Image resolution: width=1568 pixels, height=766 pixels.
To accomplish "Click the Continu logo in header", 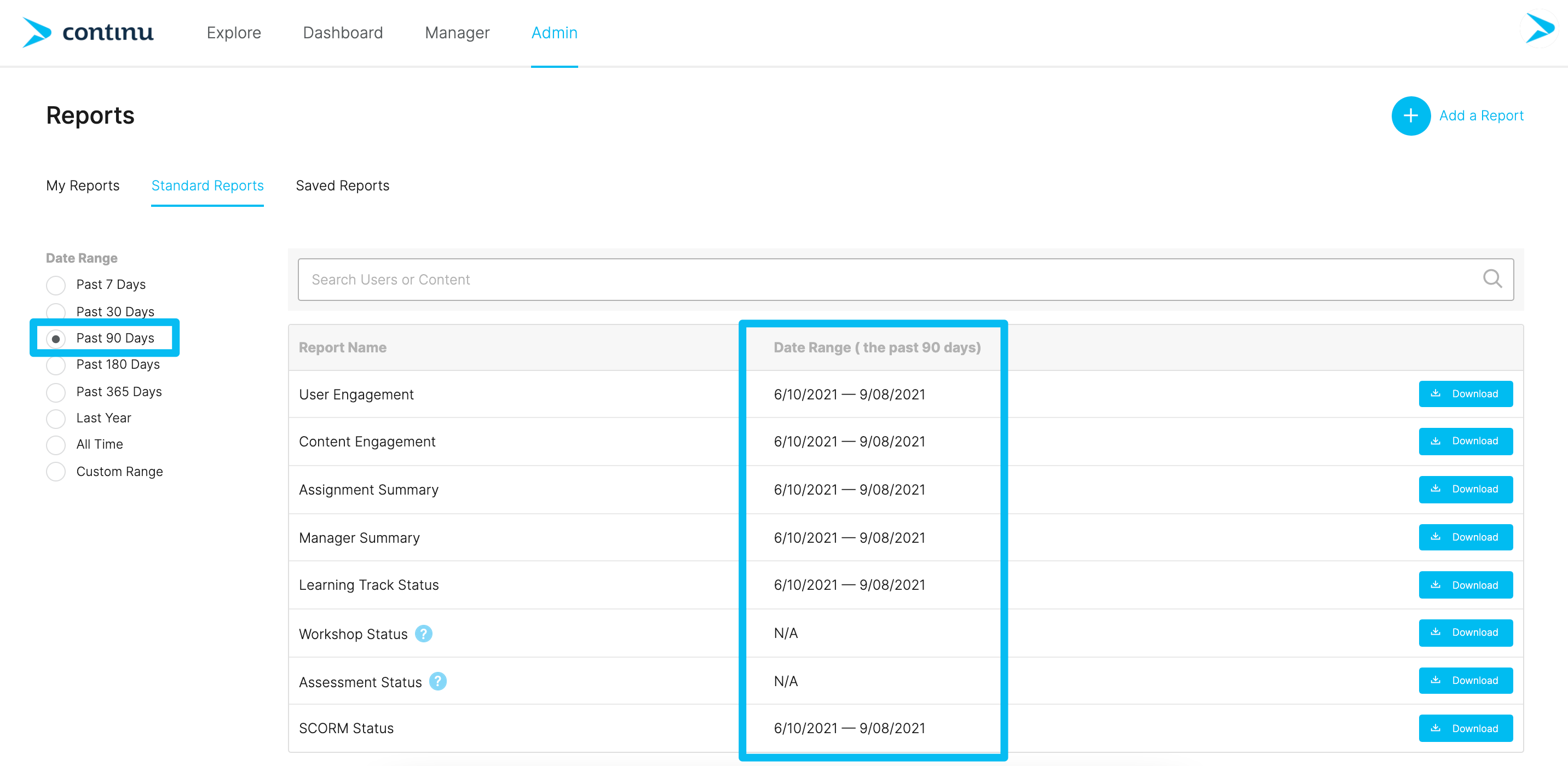I will pyautogui.click(x=88, y=32).
